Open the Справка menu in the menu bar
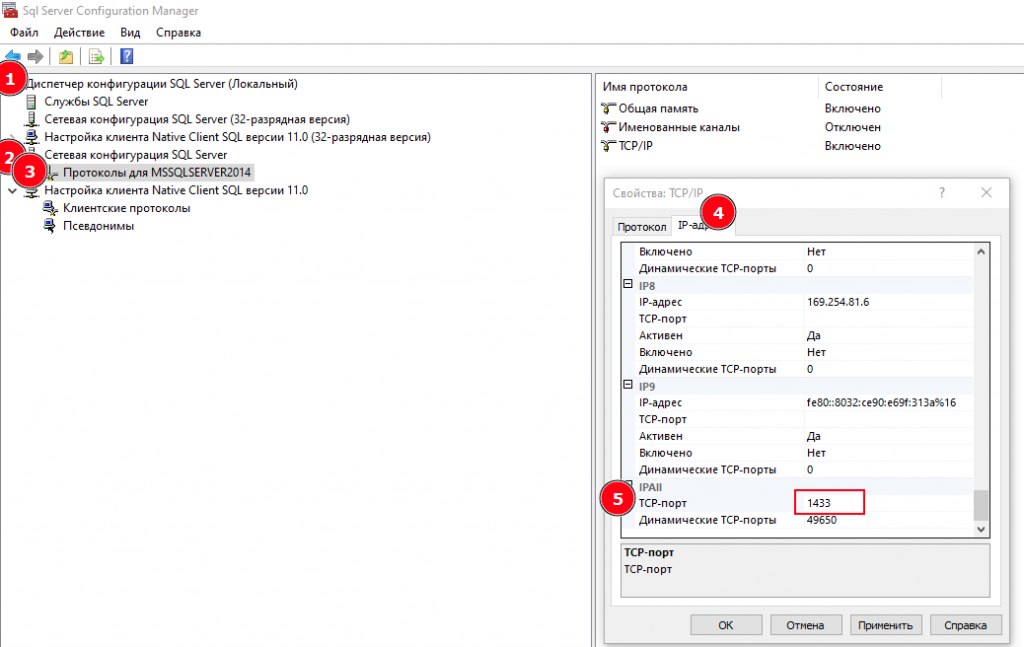The image size is (1024, 647). point(178,33)
